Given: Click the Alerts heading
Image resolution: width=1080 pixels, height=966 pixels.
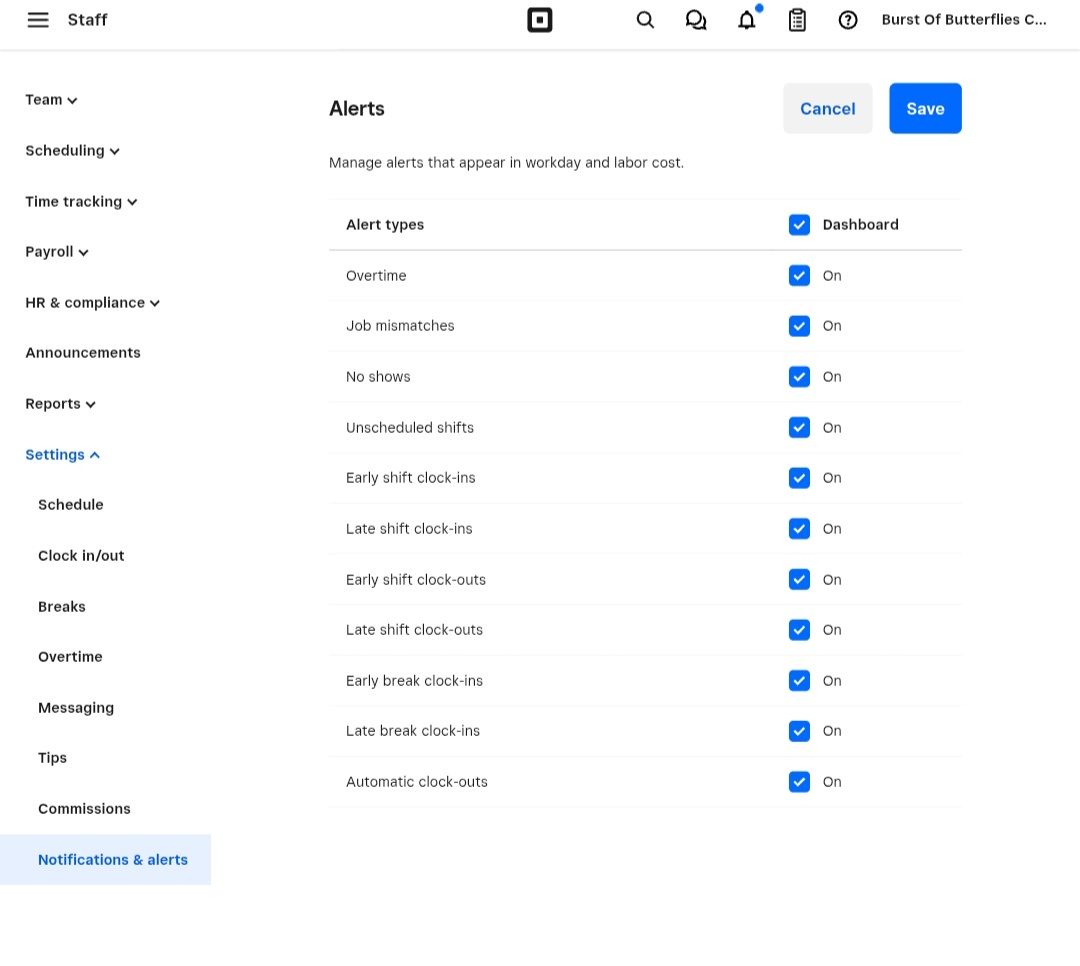Looking at the screenshot, I should coord(357,109).
